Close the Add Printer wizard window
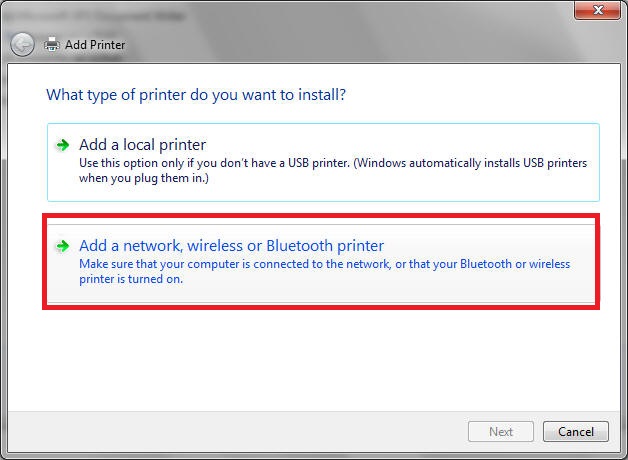Viewport: 628px width, 460px height. click(597, 10)
